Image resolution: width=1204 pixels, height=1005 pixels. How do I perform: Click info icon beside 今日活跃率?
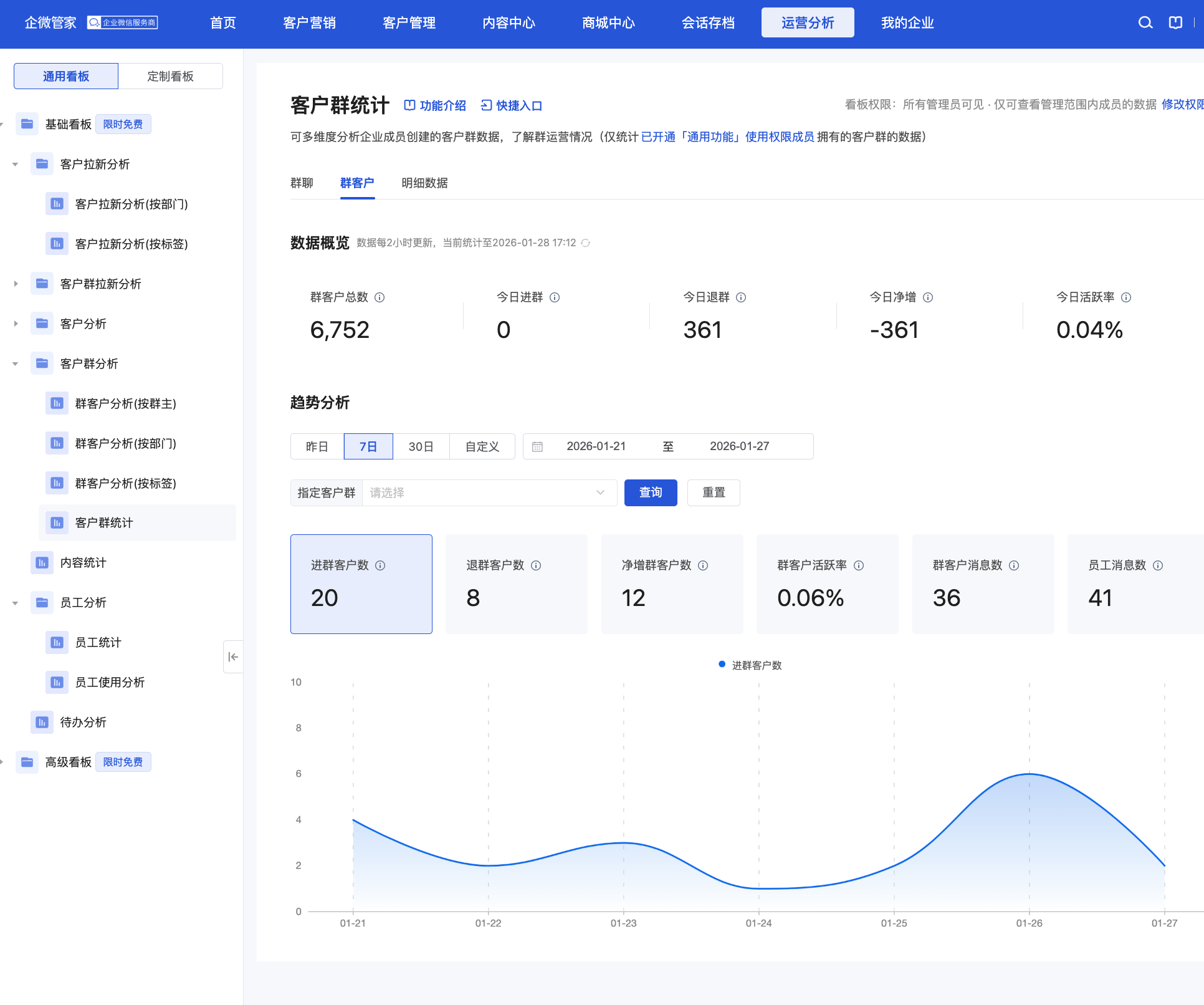(1126, 297)
